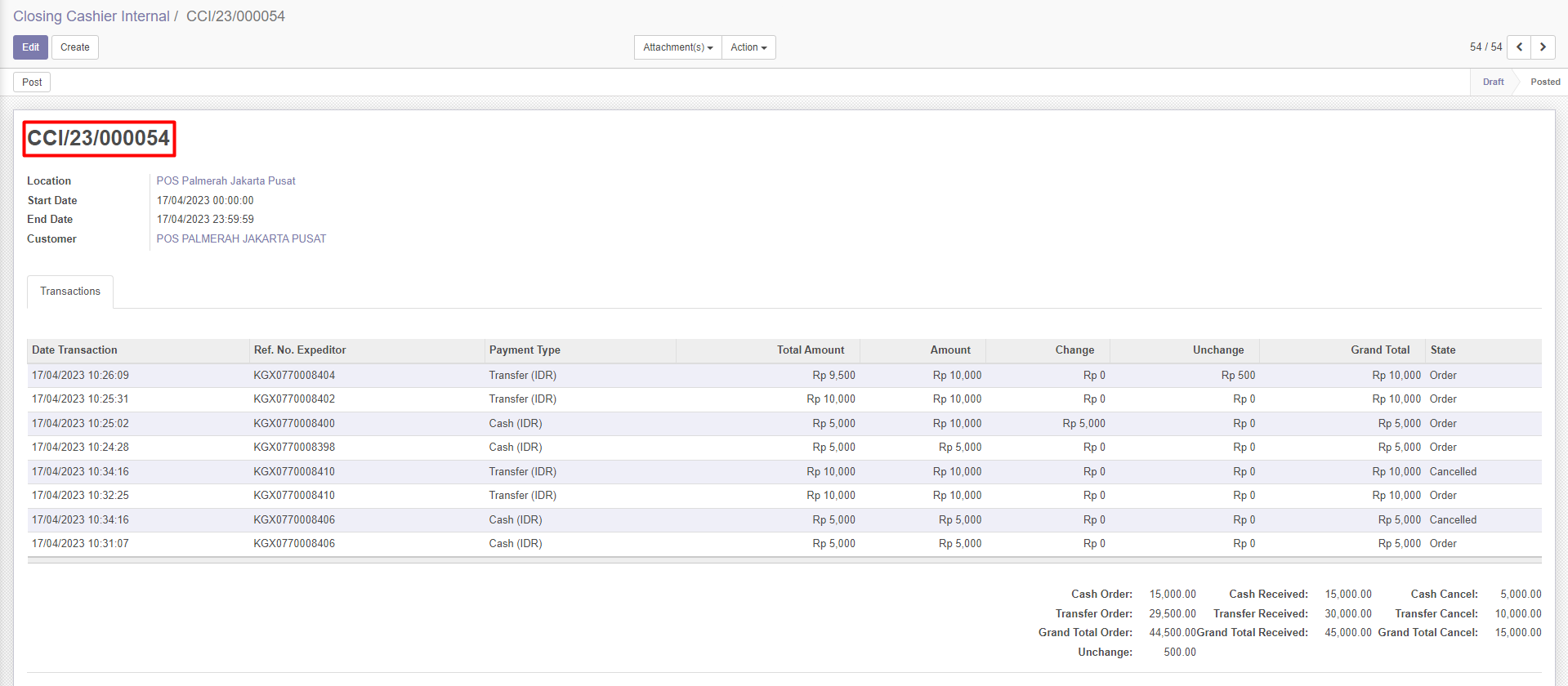Open Closing Cashier Internal breadcrumb
Viewport: 1568px width, 686px height.
tap(92, 16)
